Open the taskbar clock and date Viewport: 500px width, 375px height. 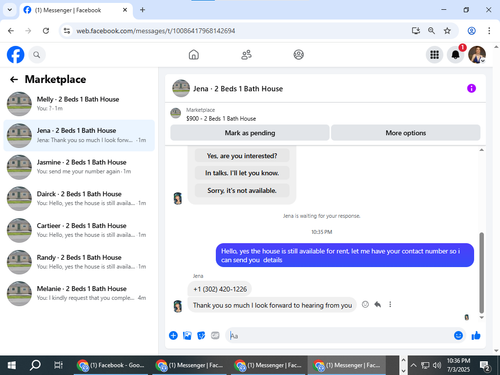click(x=458, y=365)
